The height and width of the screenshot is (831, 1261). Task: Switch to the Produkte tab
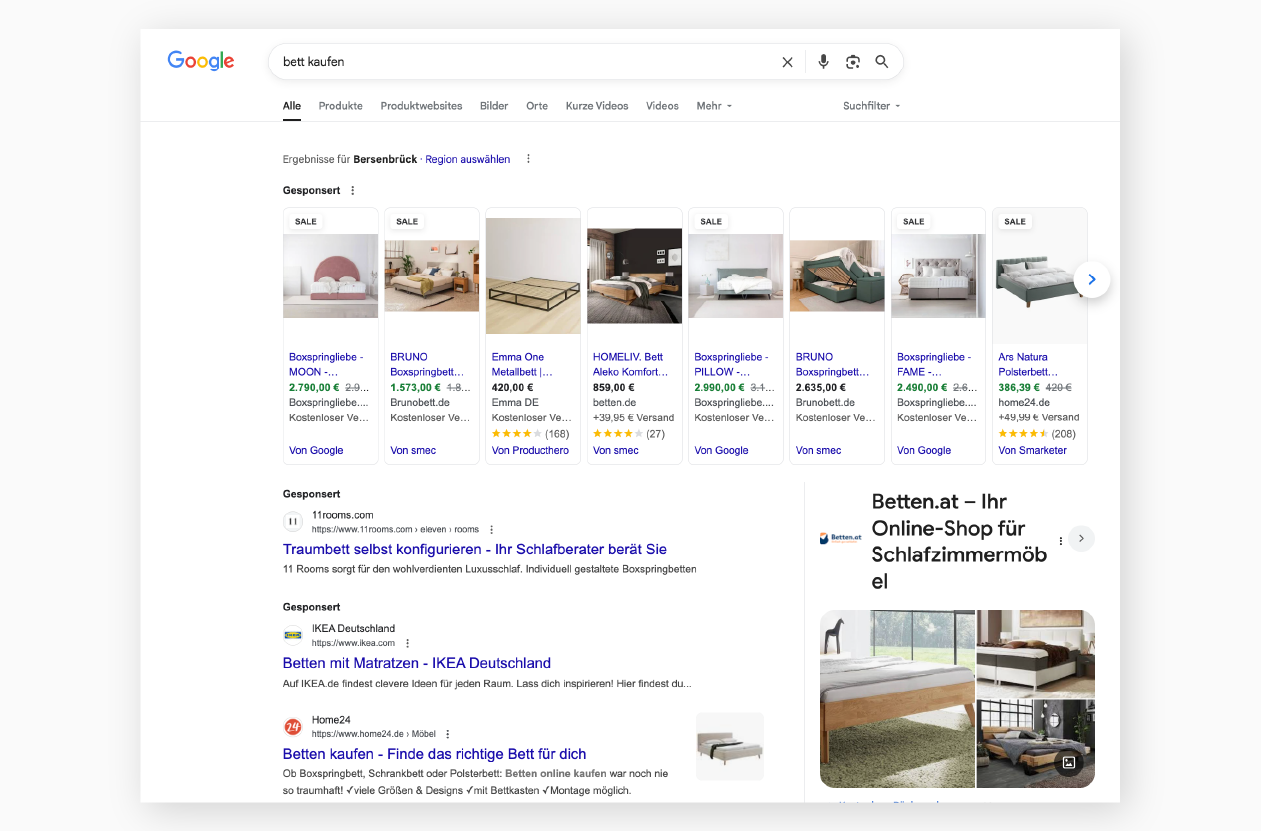click(x=340, y=106)
